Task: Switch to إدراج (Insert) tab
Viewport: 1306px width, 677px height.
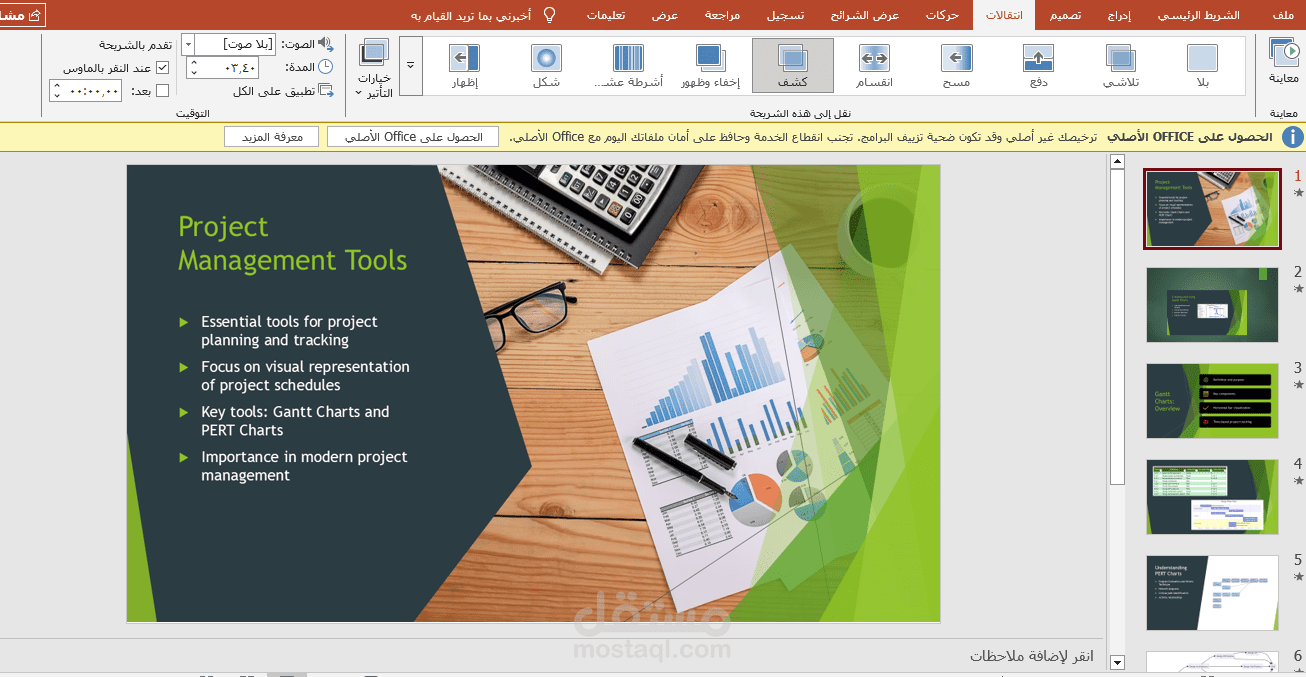Action: [1119, 15]
